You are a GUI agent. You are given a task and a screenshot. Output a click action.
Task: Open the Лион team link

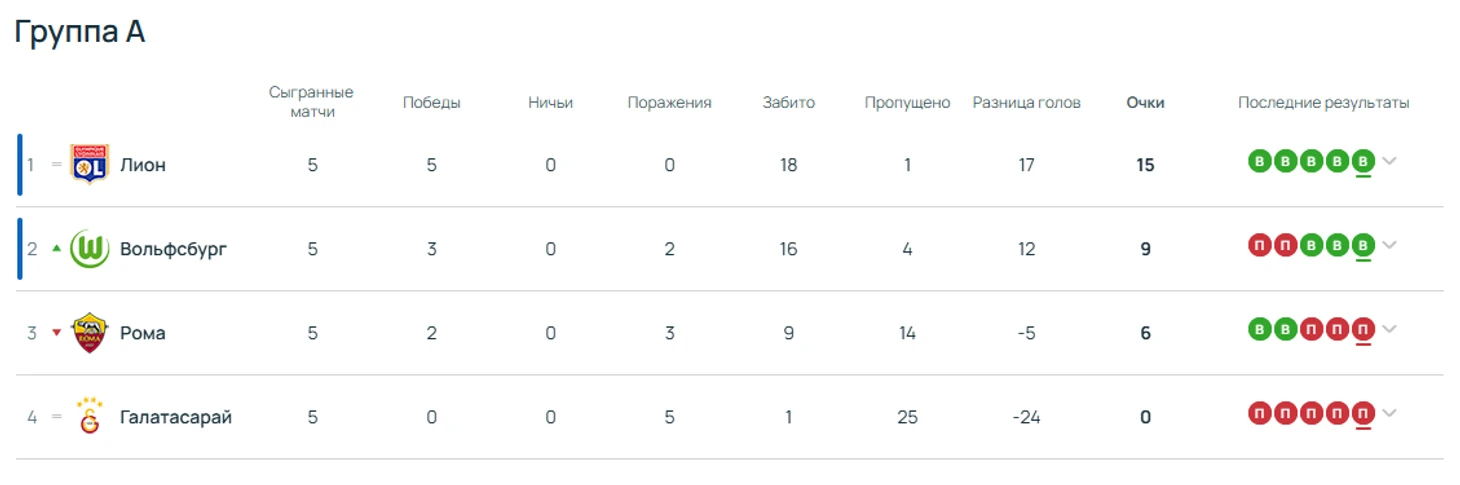143,165
